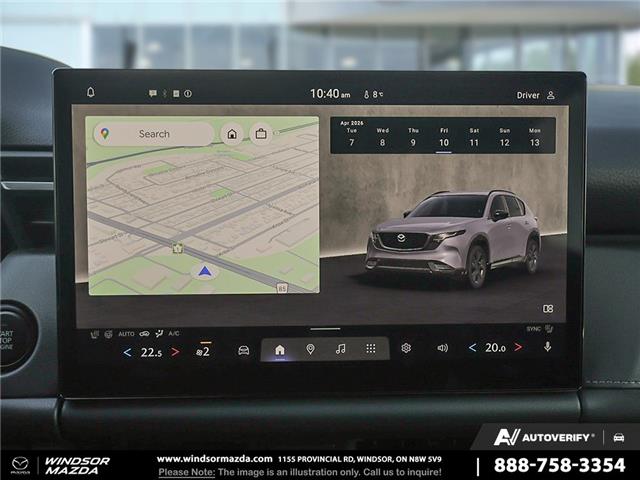The width and height of the screenshot is (640, 480).
Task: Toggle the heated steering wheel icon
Action: point(108,334)
